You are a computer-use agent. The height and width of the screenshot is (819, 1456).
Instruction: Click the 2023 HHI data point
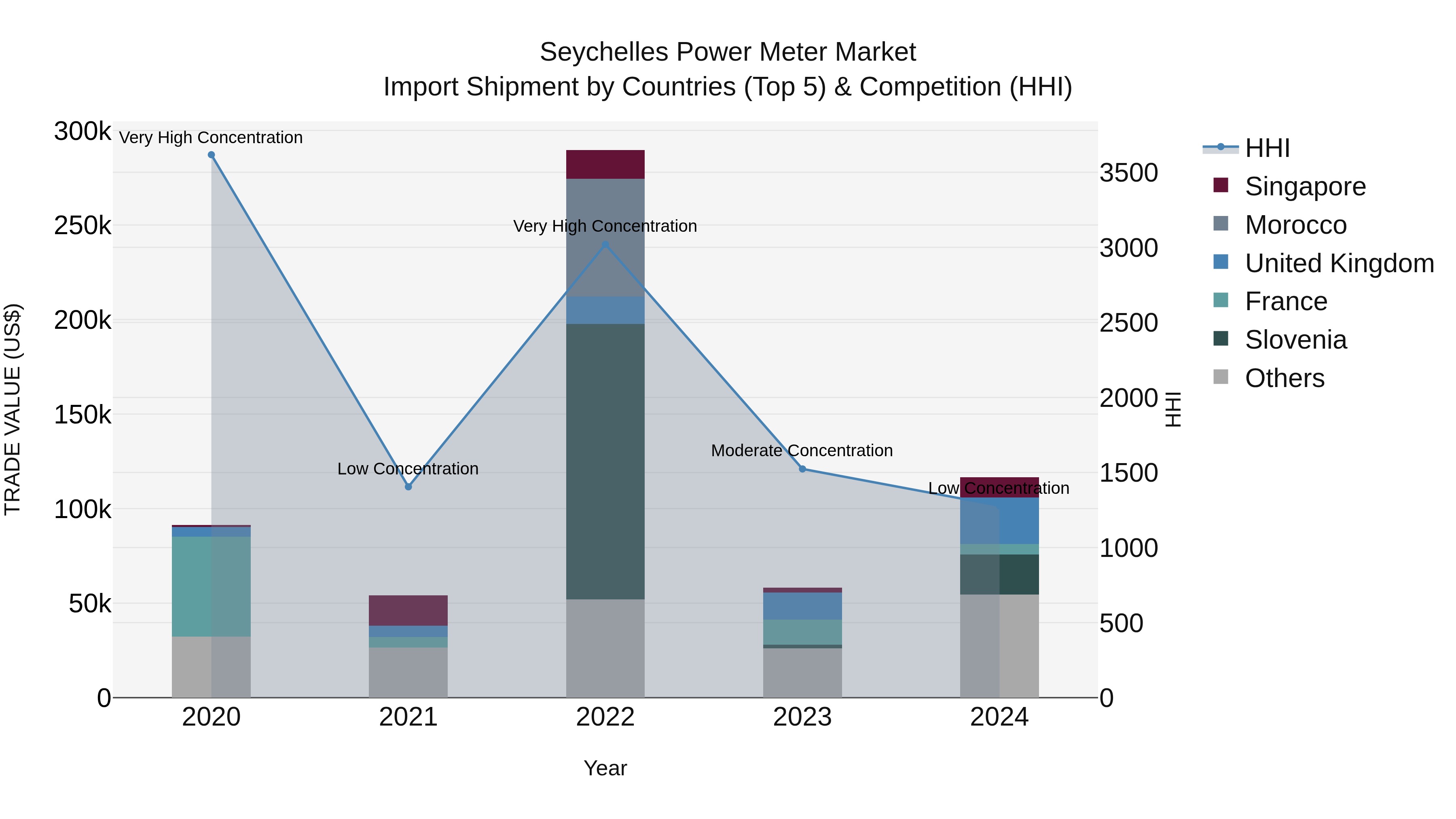[802, 469]
